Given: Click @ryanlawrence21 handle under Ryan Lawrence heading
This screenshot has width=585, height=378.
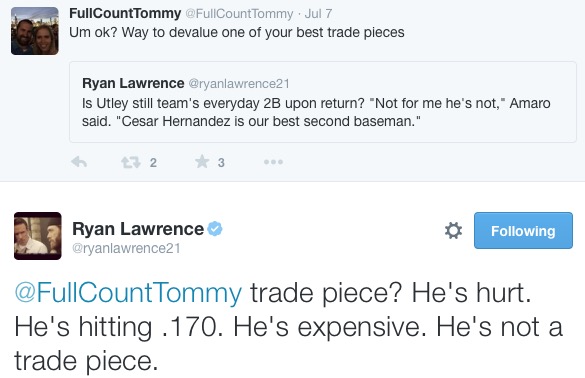Looking at the screenshot, I should (x=126, y=249).
